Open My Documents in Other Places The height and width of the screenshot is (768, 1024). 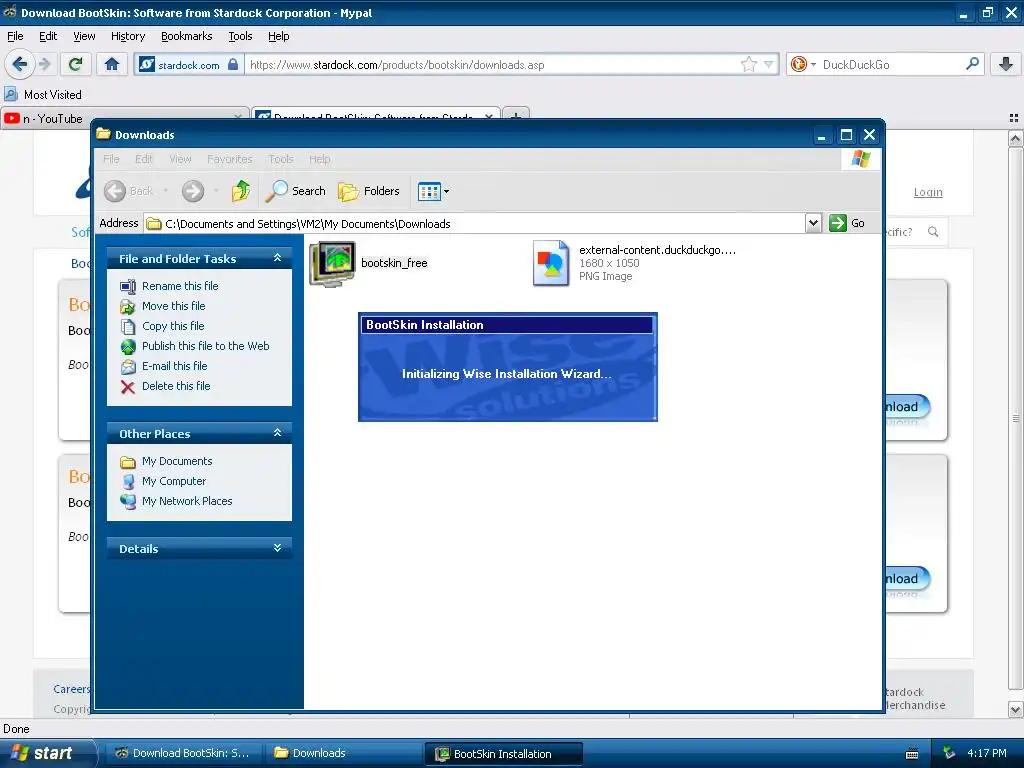(176, 461)
